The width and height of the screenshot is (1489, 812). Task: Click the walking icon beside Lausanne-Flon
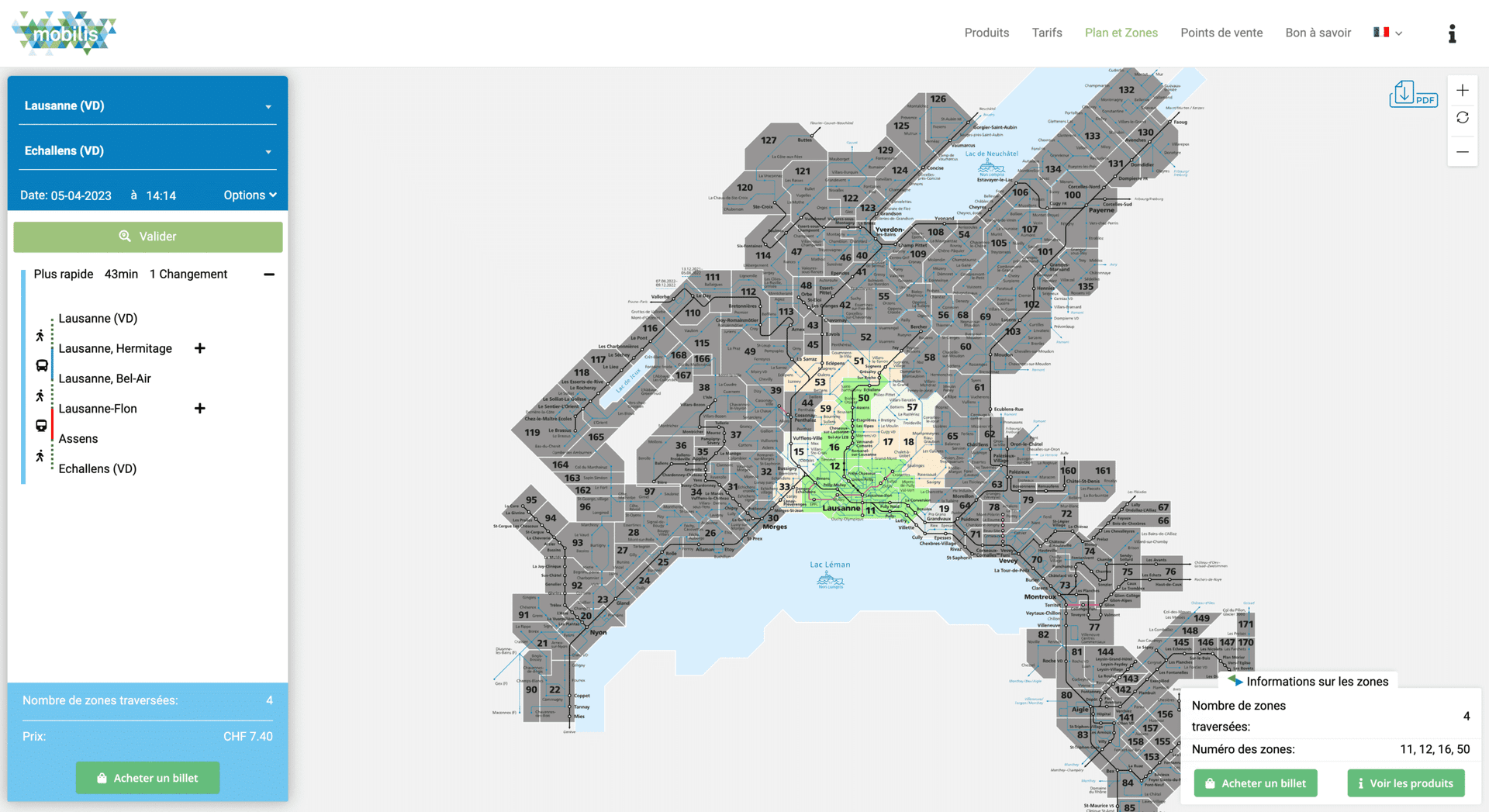click(40, 396)
